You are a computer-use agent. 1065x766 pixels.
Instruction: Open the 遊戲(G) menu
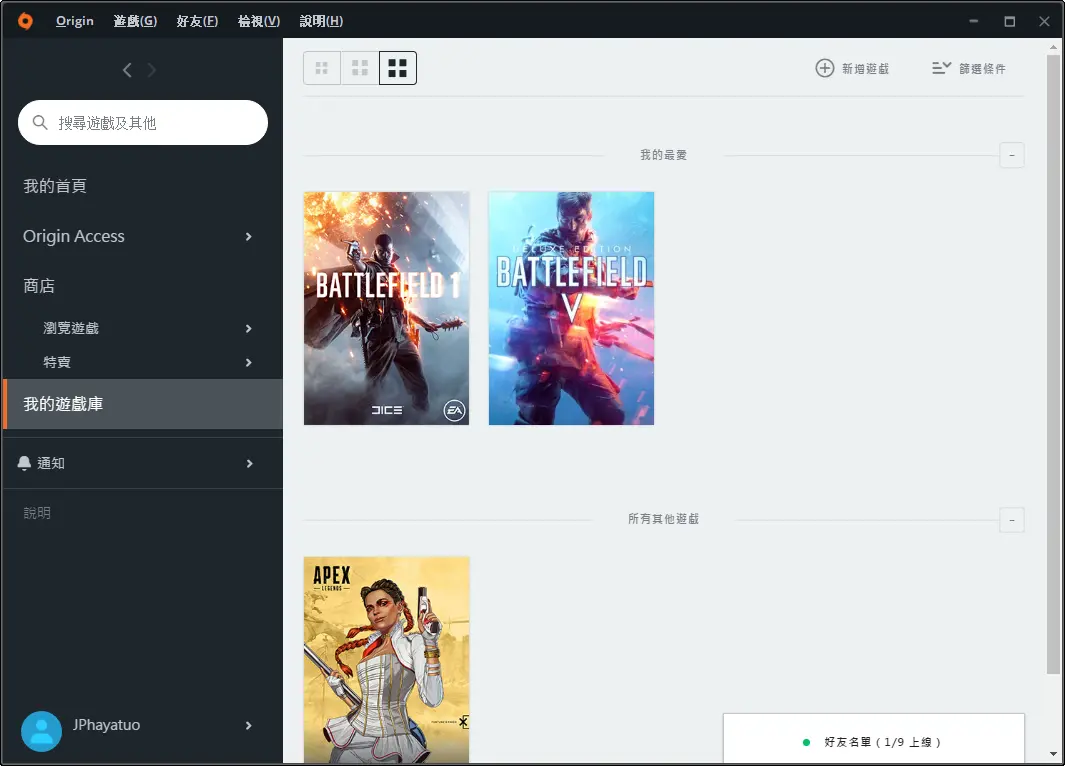[x=135, y=21]
